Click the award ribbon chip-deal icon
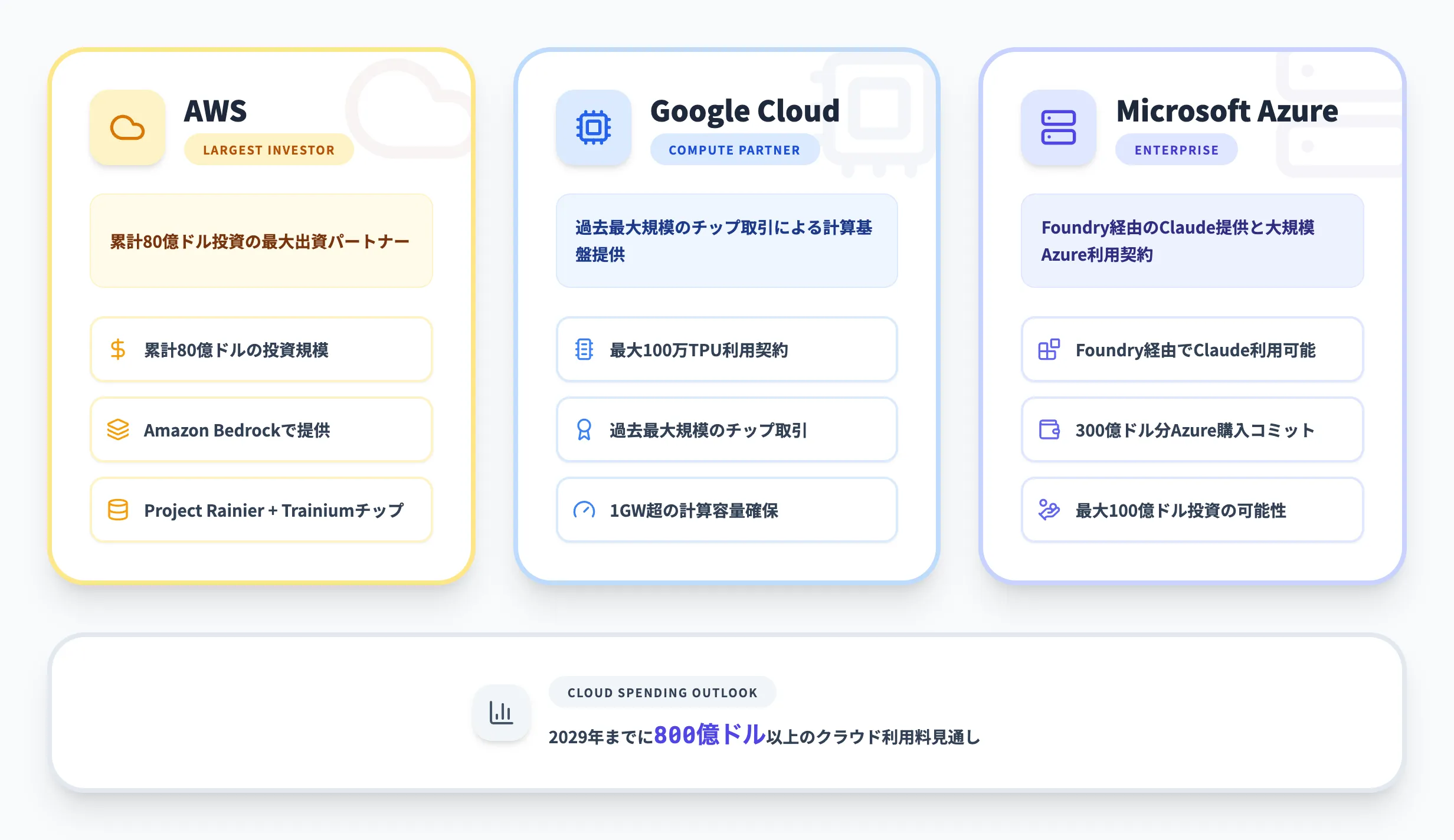 [584, 429]
